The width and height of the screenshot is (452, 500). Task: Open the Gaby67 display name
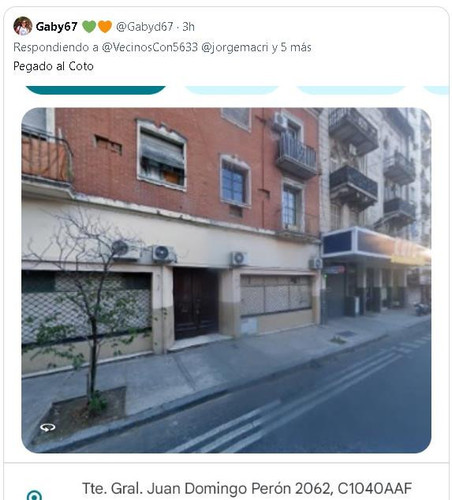pyautogui.click(x=56, y=27)
